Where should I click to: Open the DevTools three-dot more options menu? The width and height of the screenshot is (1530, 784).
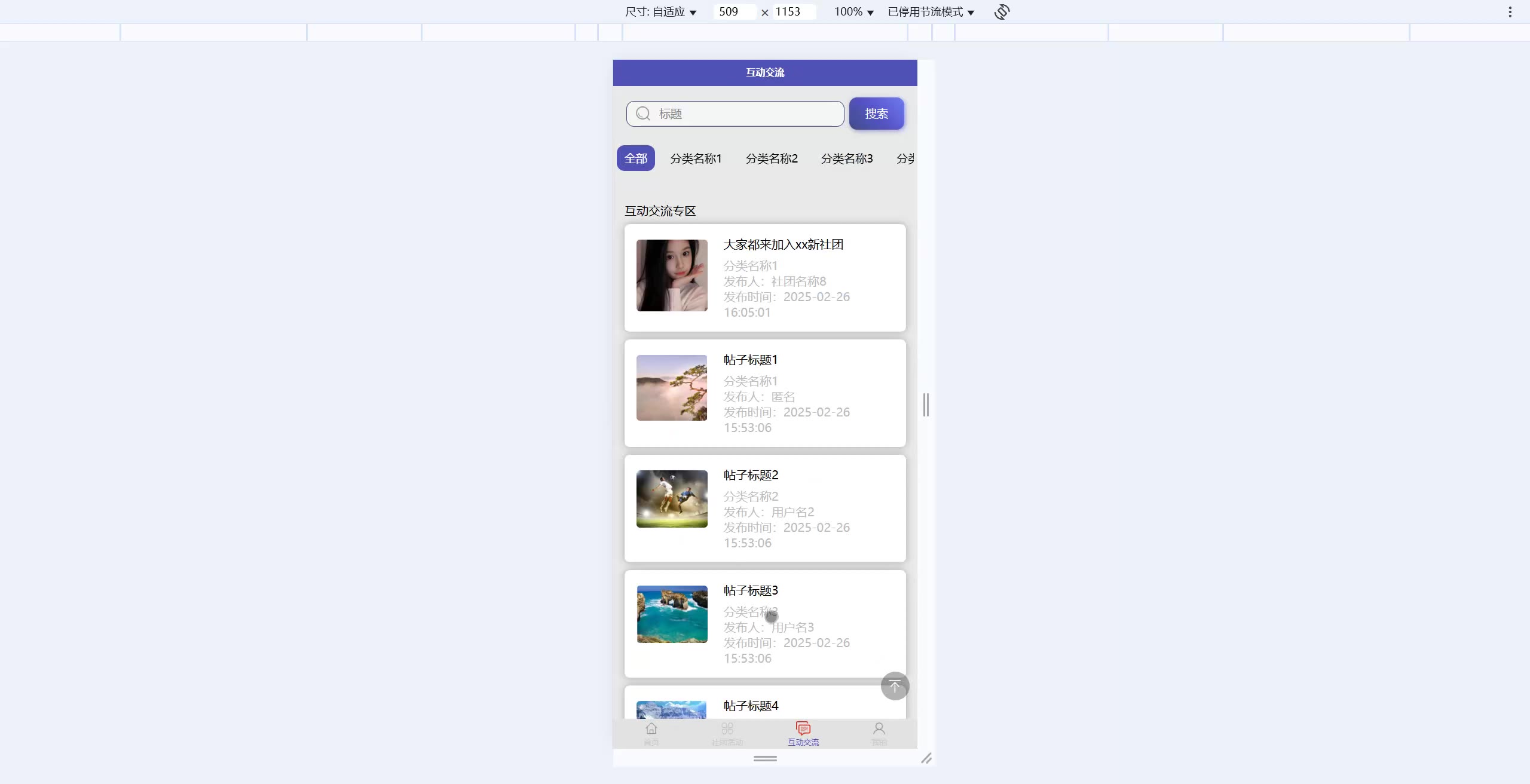[1510, 12]
